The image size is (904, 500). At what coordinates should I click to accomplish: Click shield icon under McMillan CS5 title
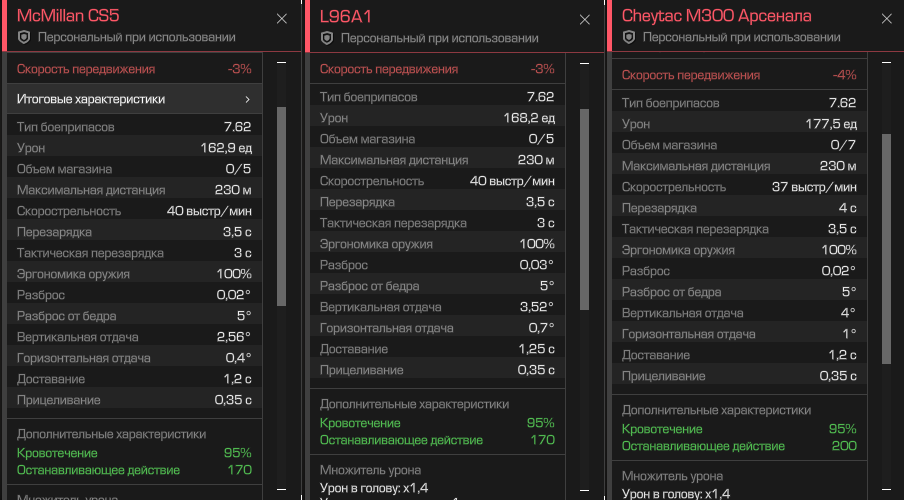(24, 37)
